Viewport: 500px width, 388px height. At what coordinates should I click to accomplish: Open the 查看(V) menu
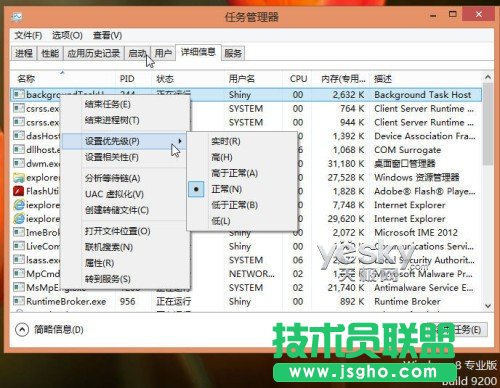(x=107, y=35)
